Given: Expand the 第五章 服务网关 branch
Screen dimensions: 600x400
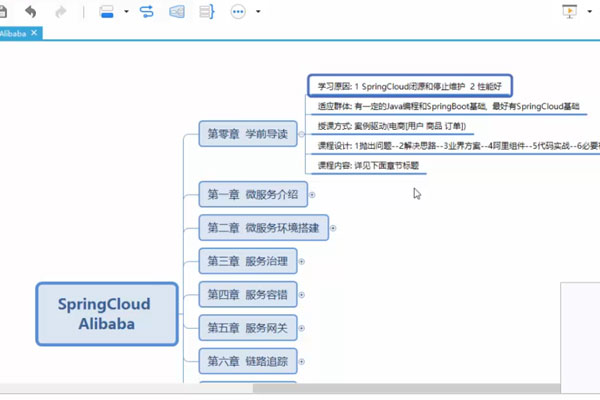Looking at the screenshot, I should 302,328.
